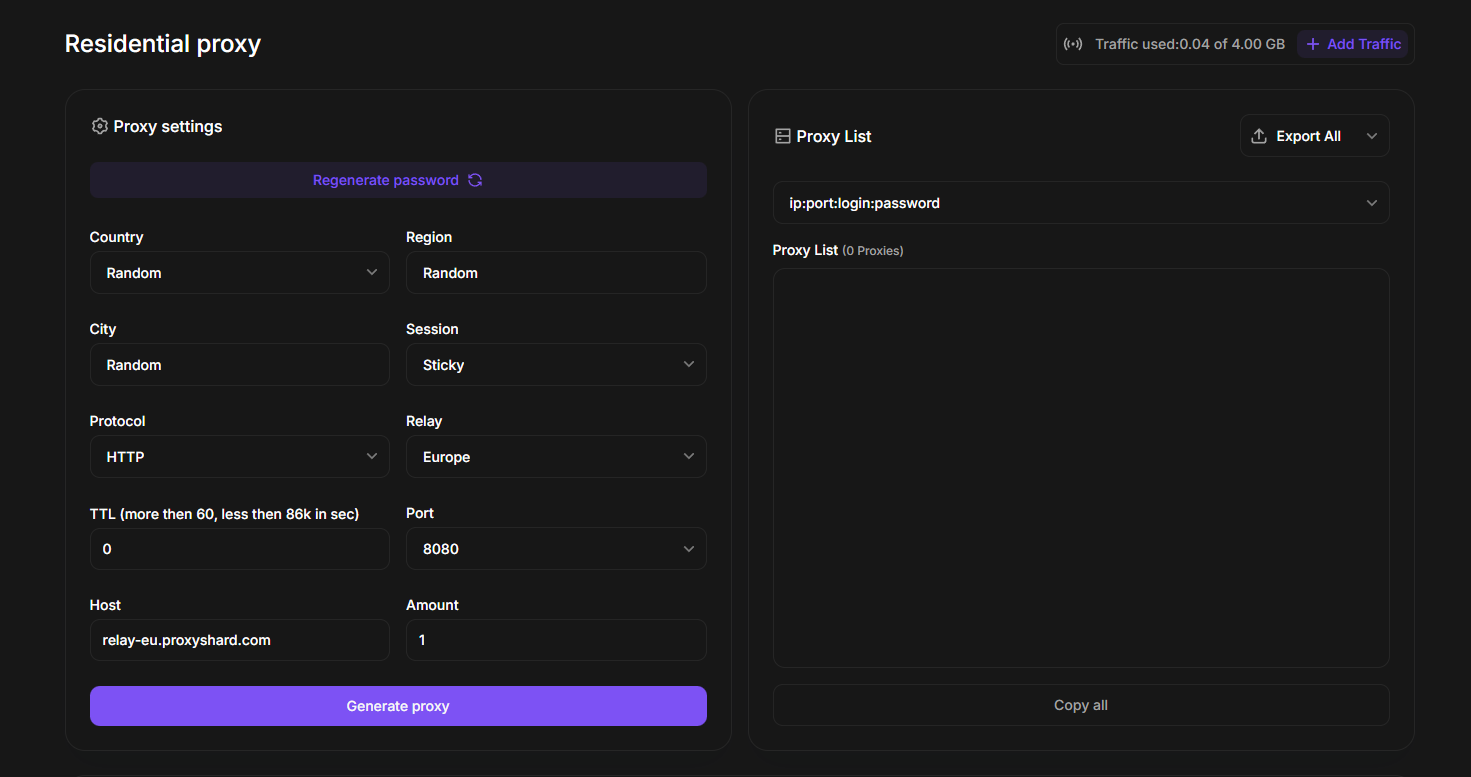Screen dimensions: 1471x777
Task: Click the Regenerate password button
Action: point(398,180)
